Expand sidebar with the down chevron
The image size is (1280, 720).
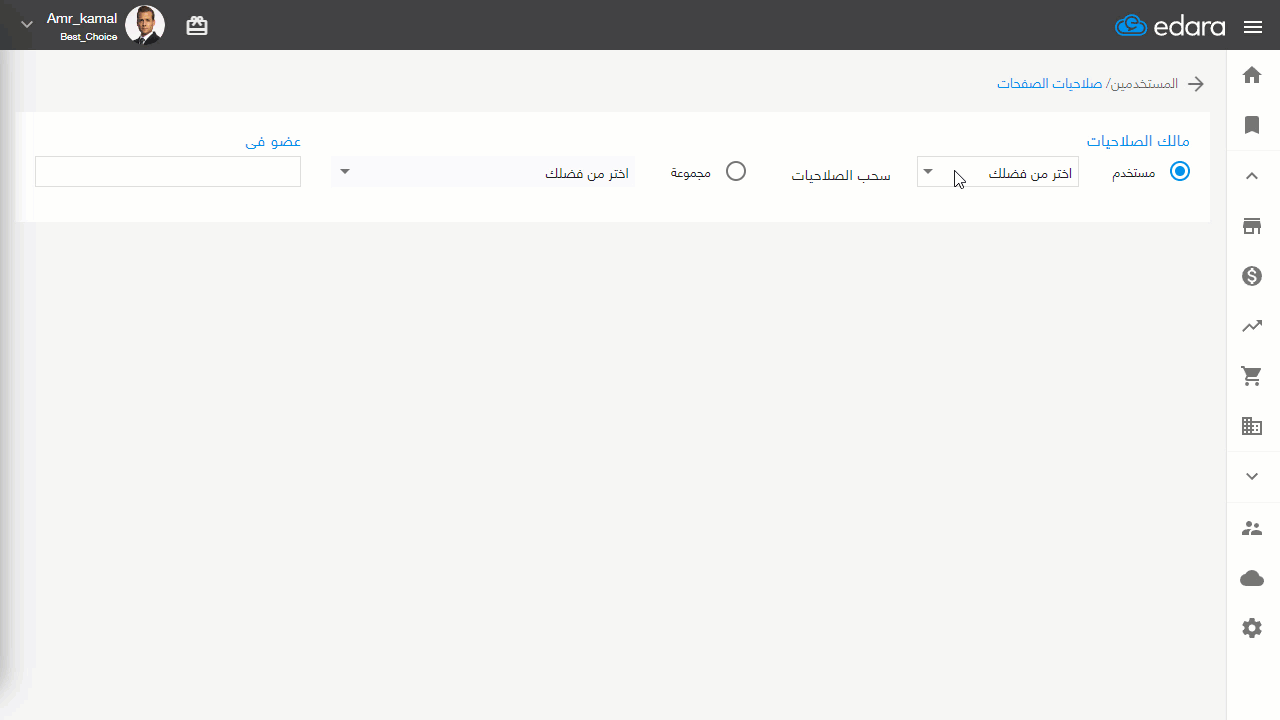pyautogui.click(x=1252, y=477)
